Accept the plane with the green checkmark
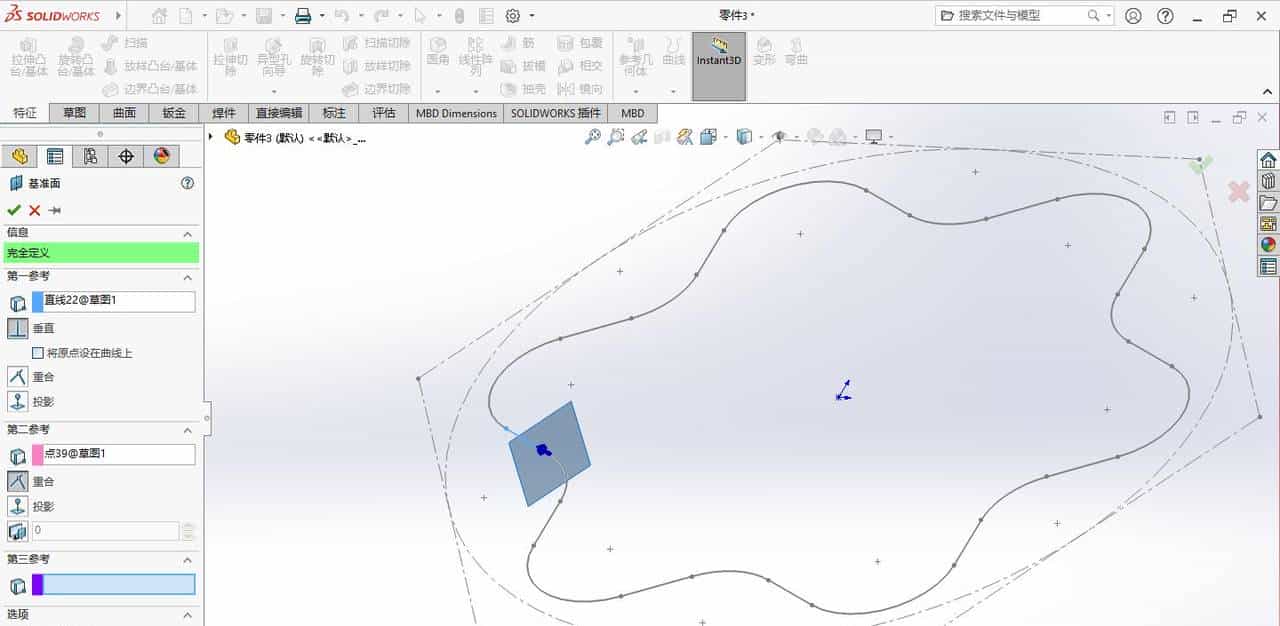Screen dimensions: 1280x626 [x=13, y=210]
